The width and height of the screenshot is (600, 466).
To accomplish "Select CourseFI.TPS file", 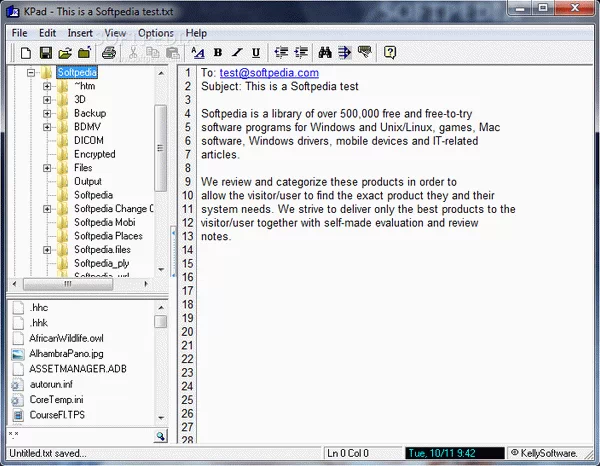I will click(x=57, y=415).
